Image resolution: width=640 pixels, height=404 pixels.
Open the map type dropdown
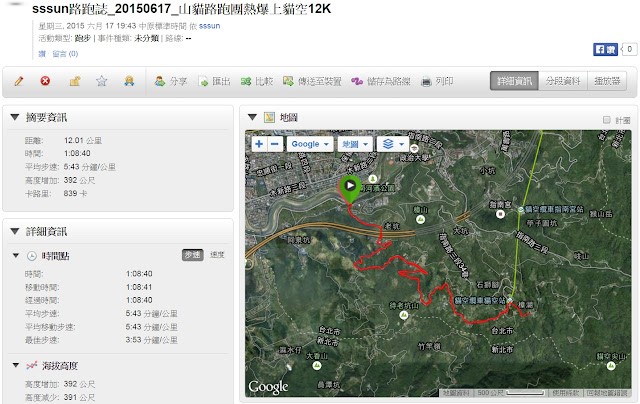coord(355,144)
